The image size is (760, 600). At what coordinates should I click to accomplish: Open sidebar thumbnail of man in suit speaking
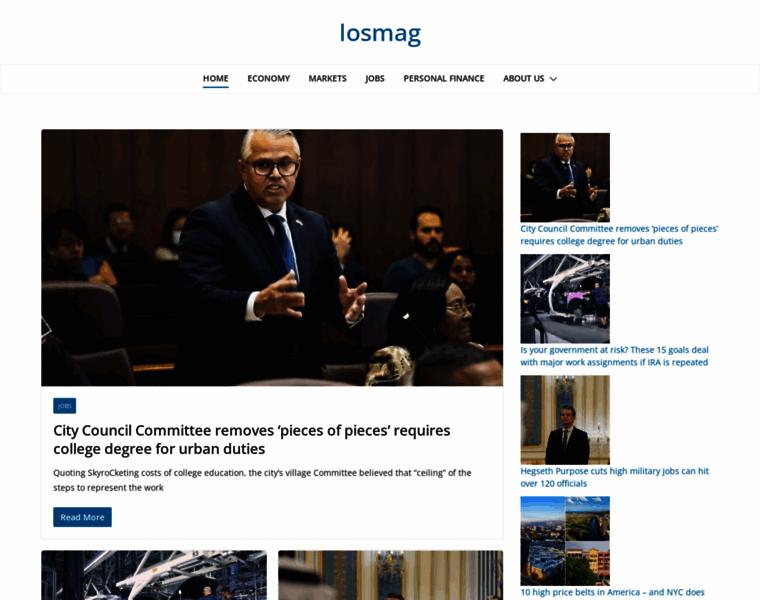click(x=565, y=177)
